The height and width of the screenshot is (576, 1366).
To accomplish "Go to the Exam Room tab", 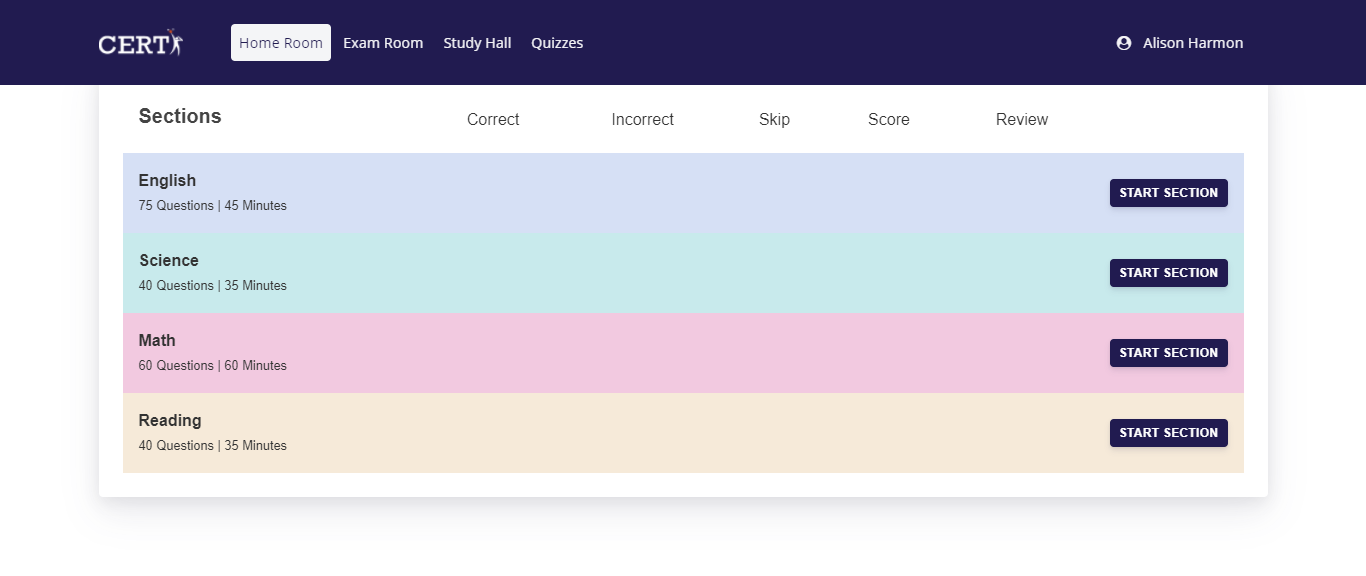I will tap(383, 43).
